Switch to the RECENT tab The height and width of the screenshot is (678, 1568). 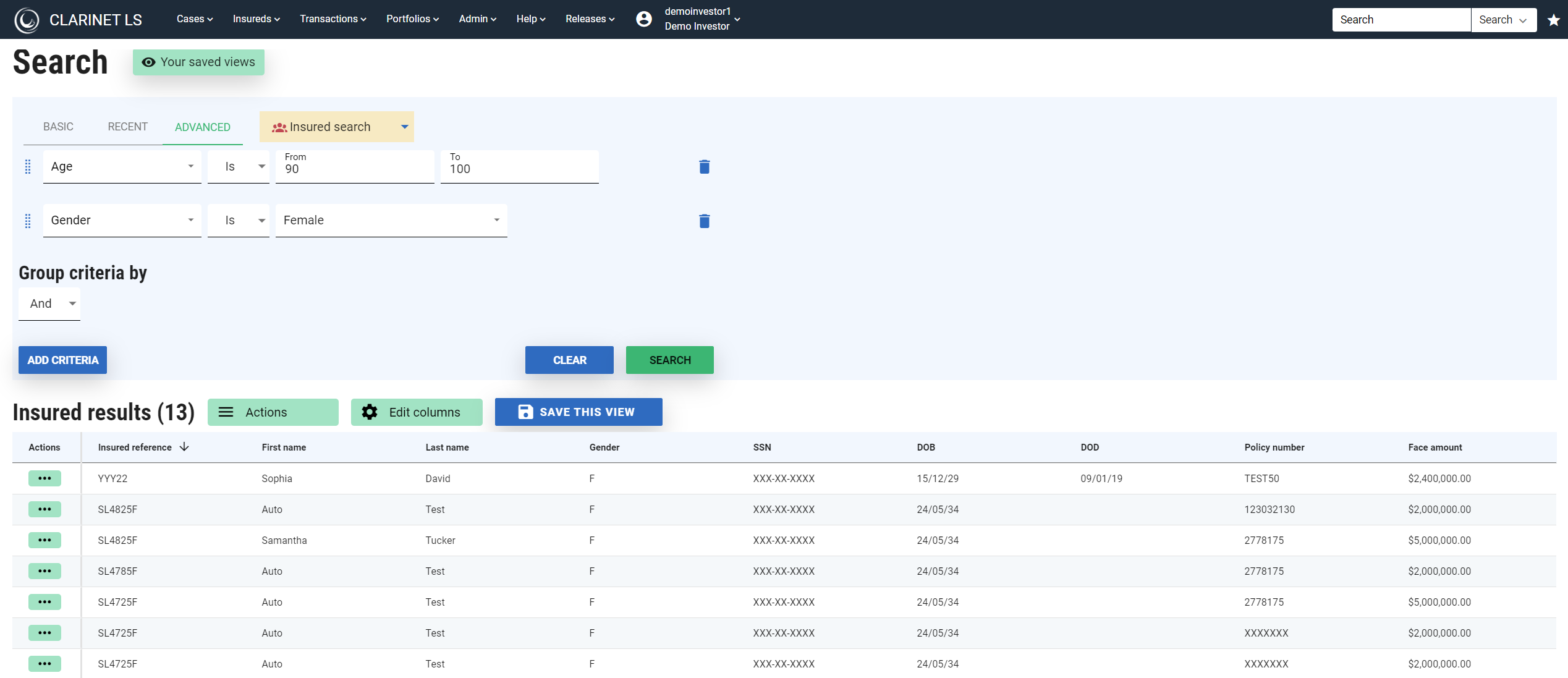pyautogui.click(x=128, y=127)
